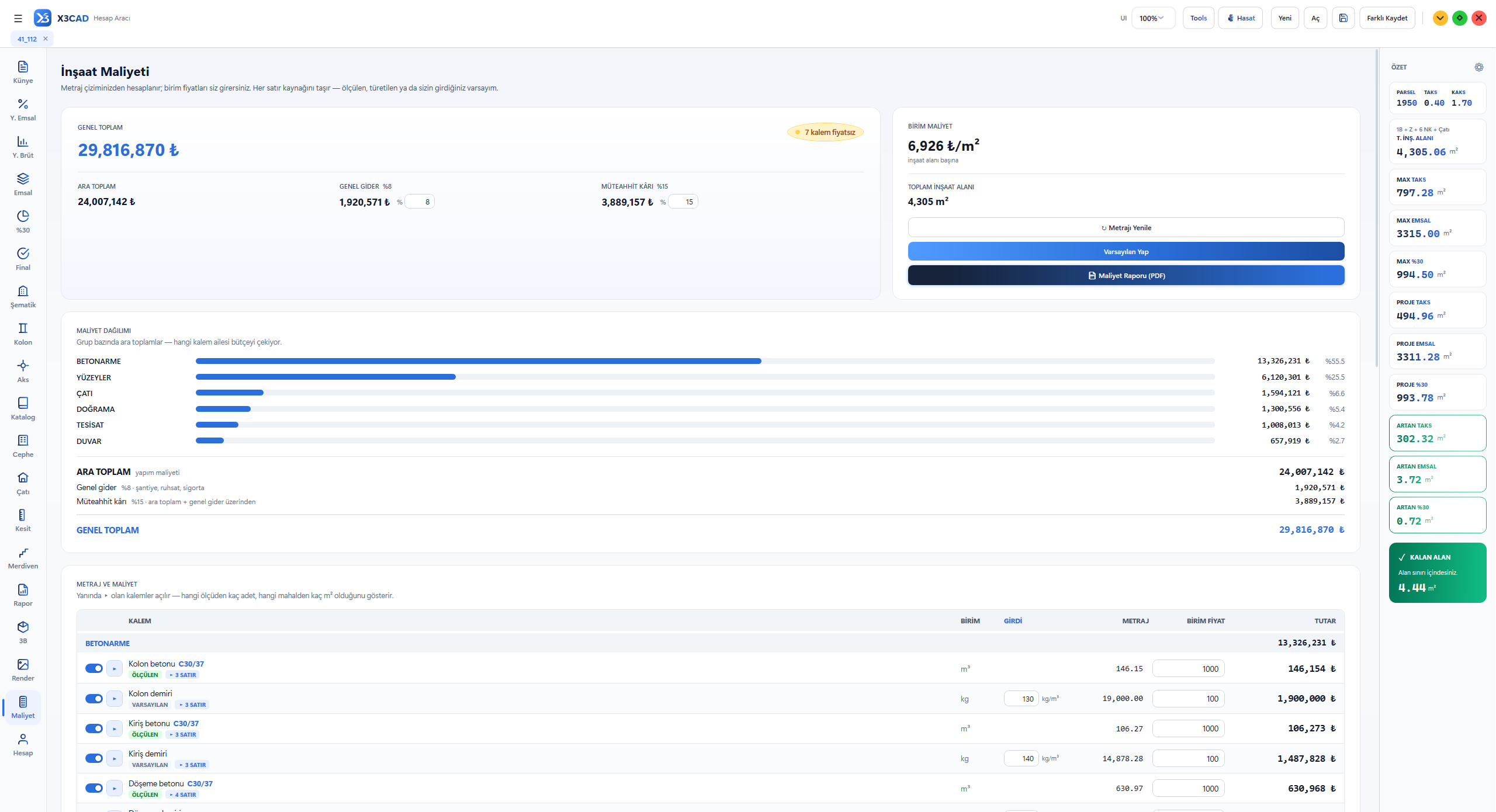Viewport: 1496px width, 812px height.
Task: Open the UI 100% zoom dropdown
Action: click(1153, 18)
